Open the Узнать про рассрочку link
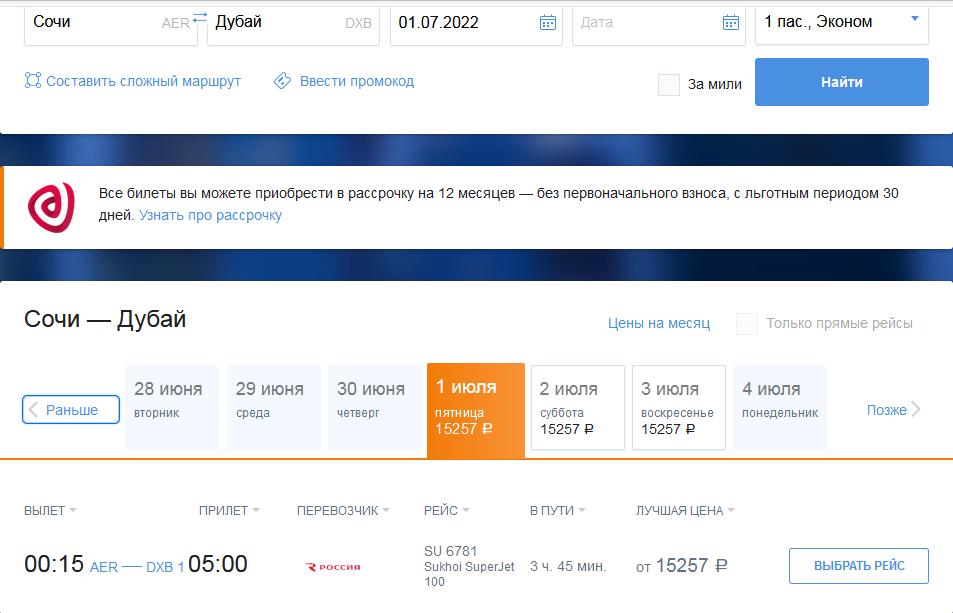 pyautogui.click(x=210, y=215)
